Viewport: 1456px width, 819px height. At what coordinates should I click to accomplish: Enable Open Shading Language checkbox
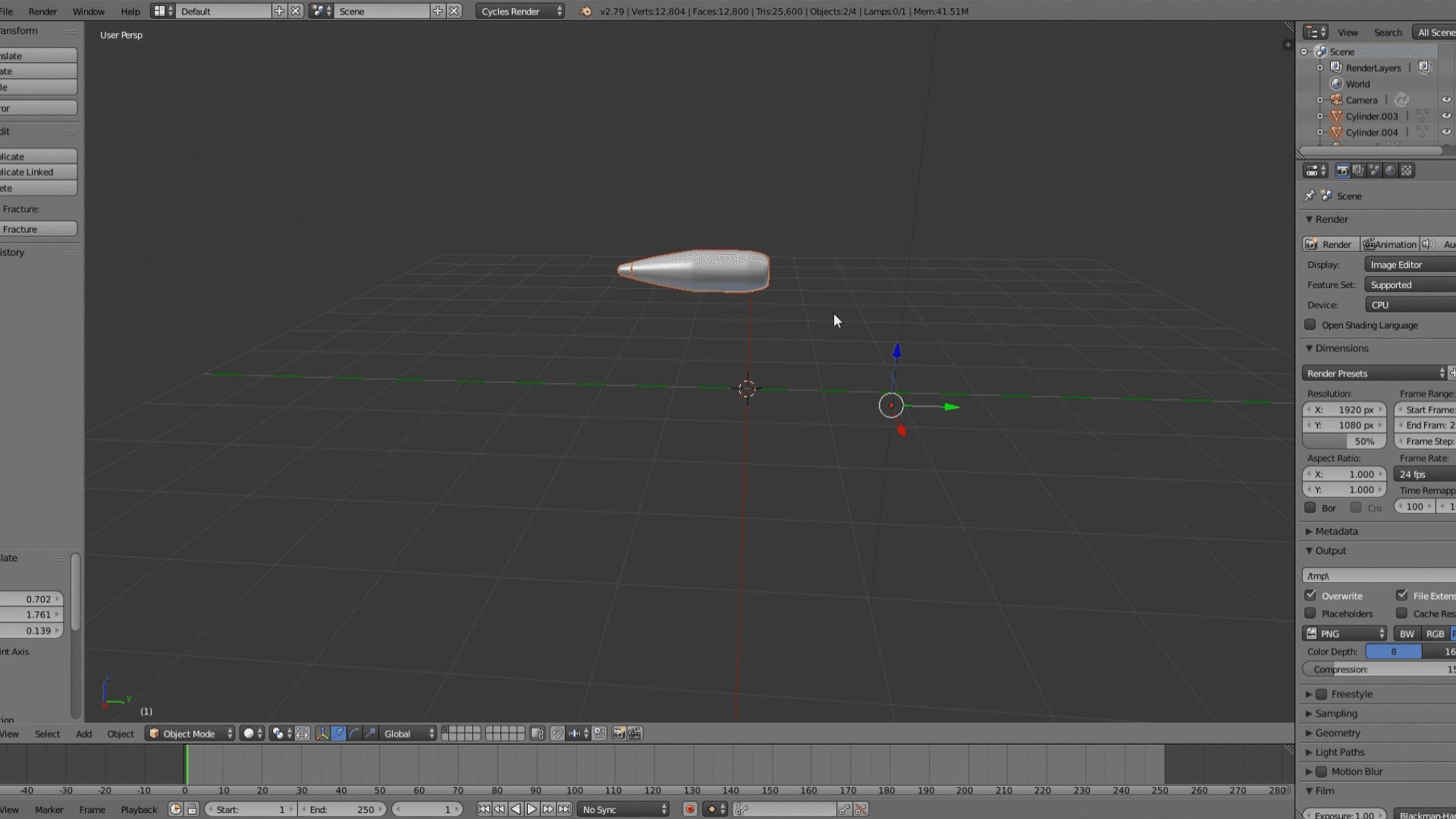pyautogui.click(x=1310, y=325)
